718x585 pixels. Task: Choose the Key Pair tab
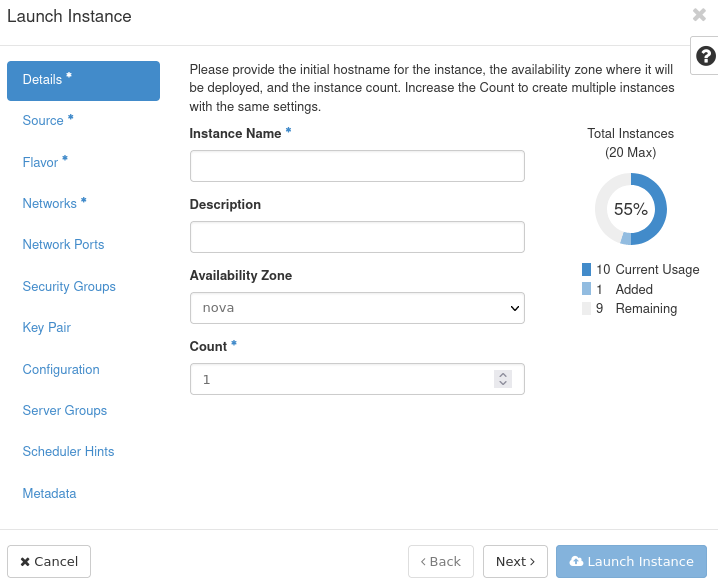(46, 328)
